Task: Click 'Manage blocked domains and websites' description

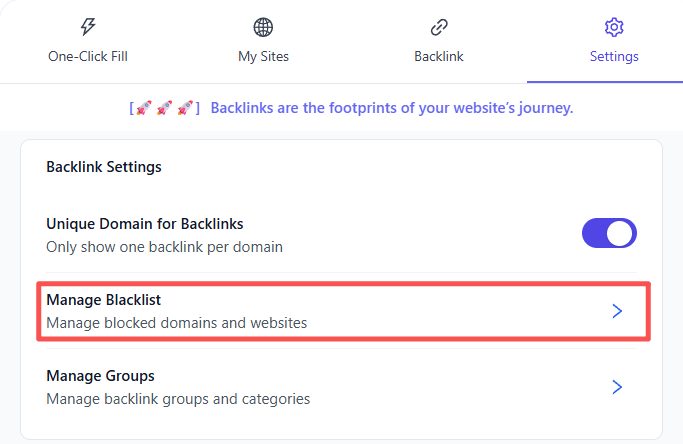Action: [x=176, y=323]
